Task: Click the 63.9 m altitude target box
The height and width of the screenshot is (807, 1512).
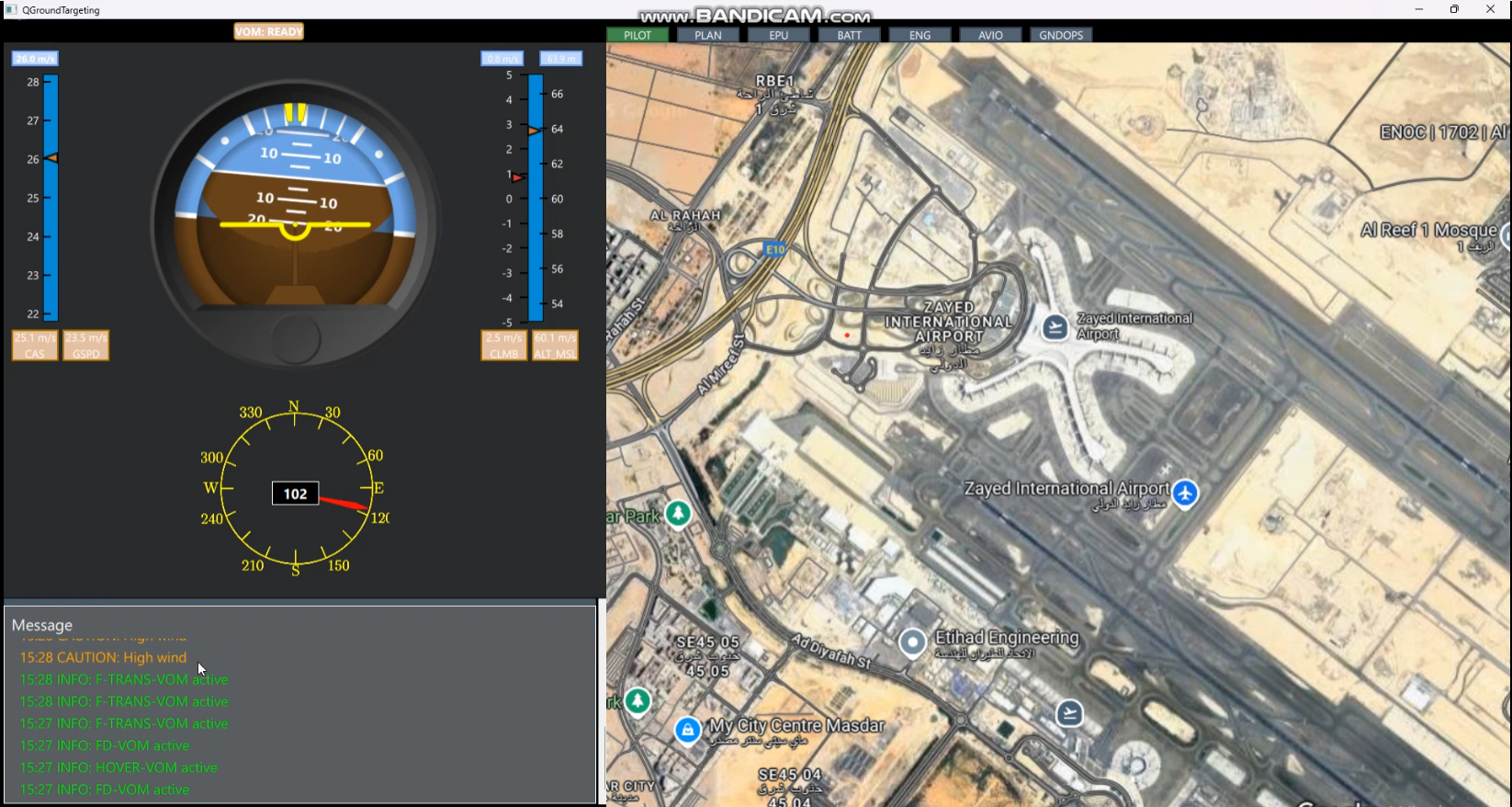Action: (x=560, y=59)
